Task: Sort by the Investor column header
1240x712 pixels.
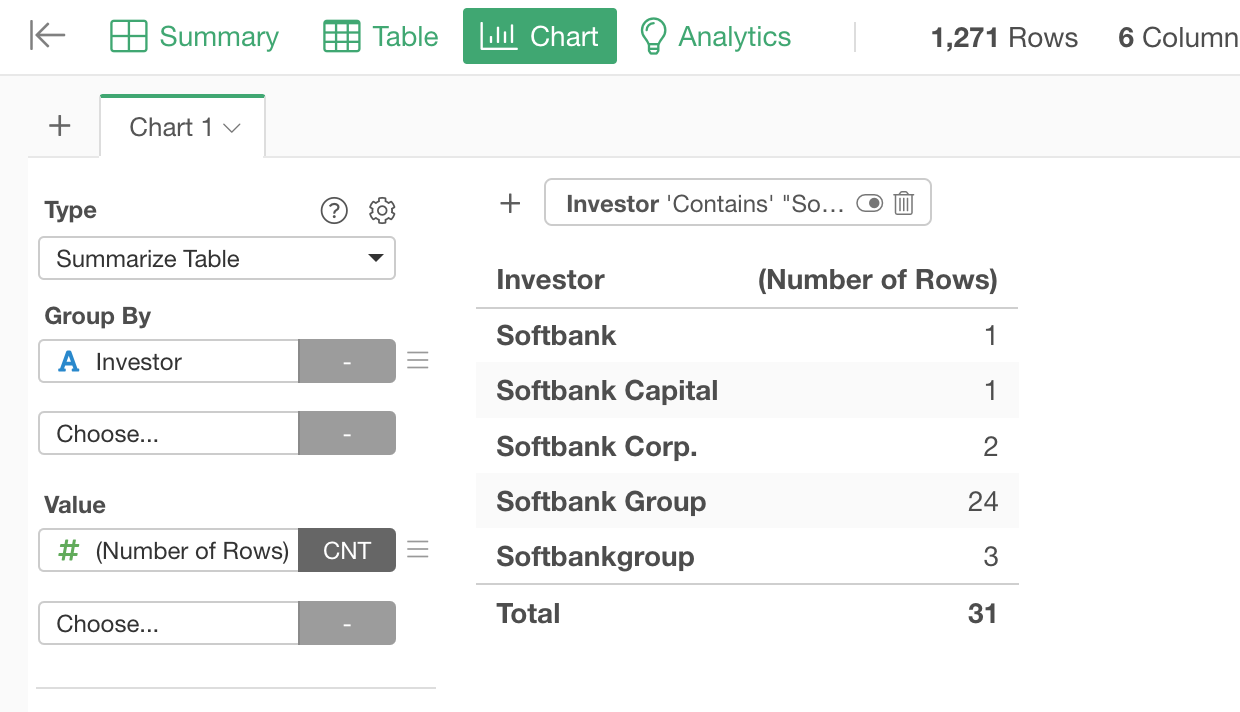Action: pos(550,280)
